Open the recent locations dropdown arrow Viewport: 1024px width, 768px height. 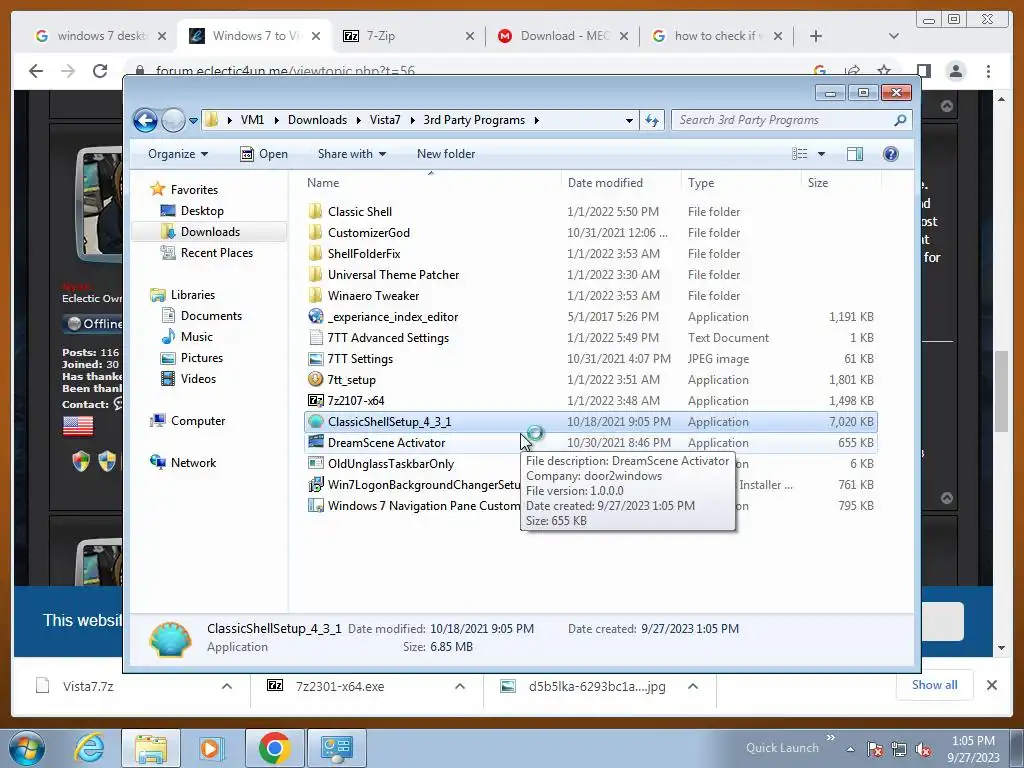click(x=193, y=121)
